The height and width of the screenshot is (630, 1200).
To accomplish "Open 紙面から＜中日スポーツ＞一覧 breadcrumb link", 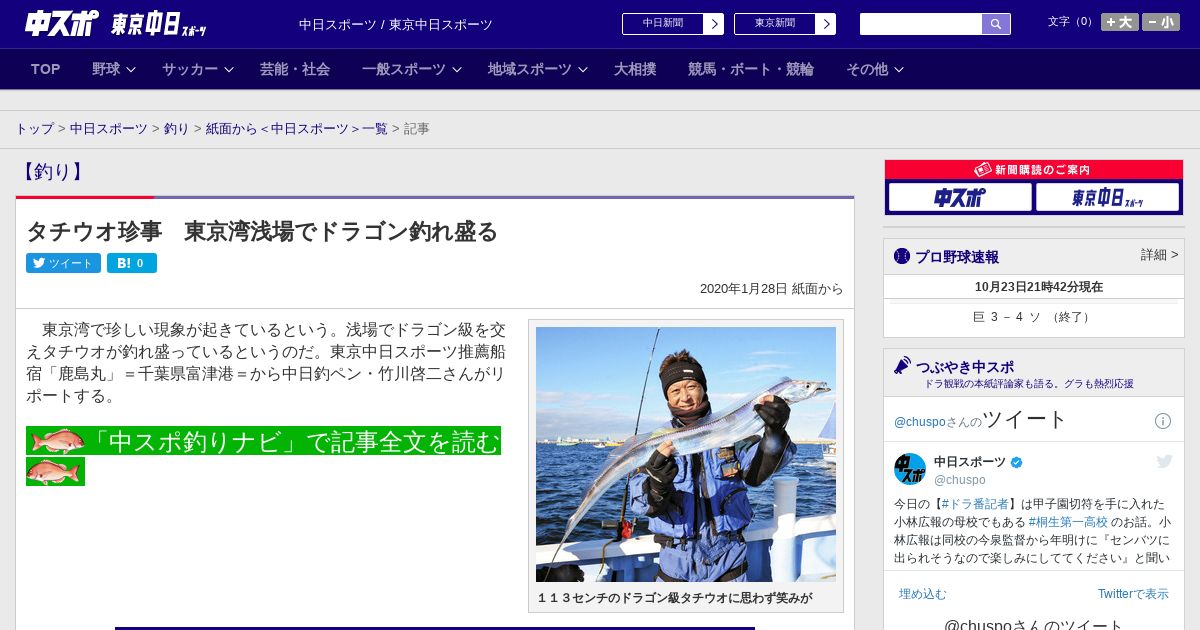I will (297, 129).
